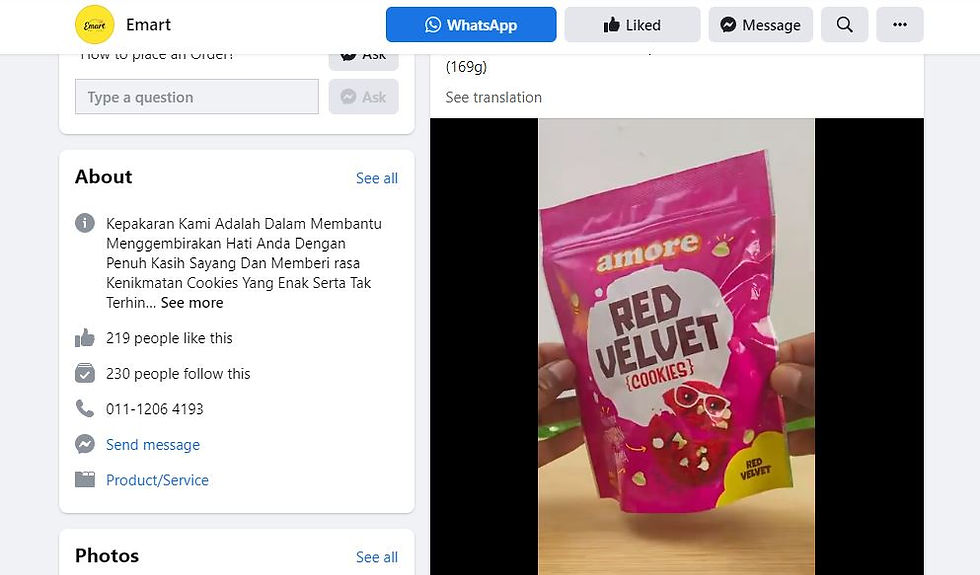980x575 pixels.
Task: Open See all in Photos section
Action: click(376, 557)
